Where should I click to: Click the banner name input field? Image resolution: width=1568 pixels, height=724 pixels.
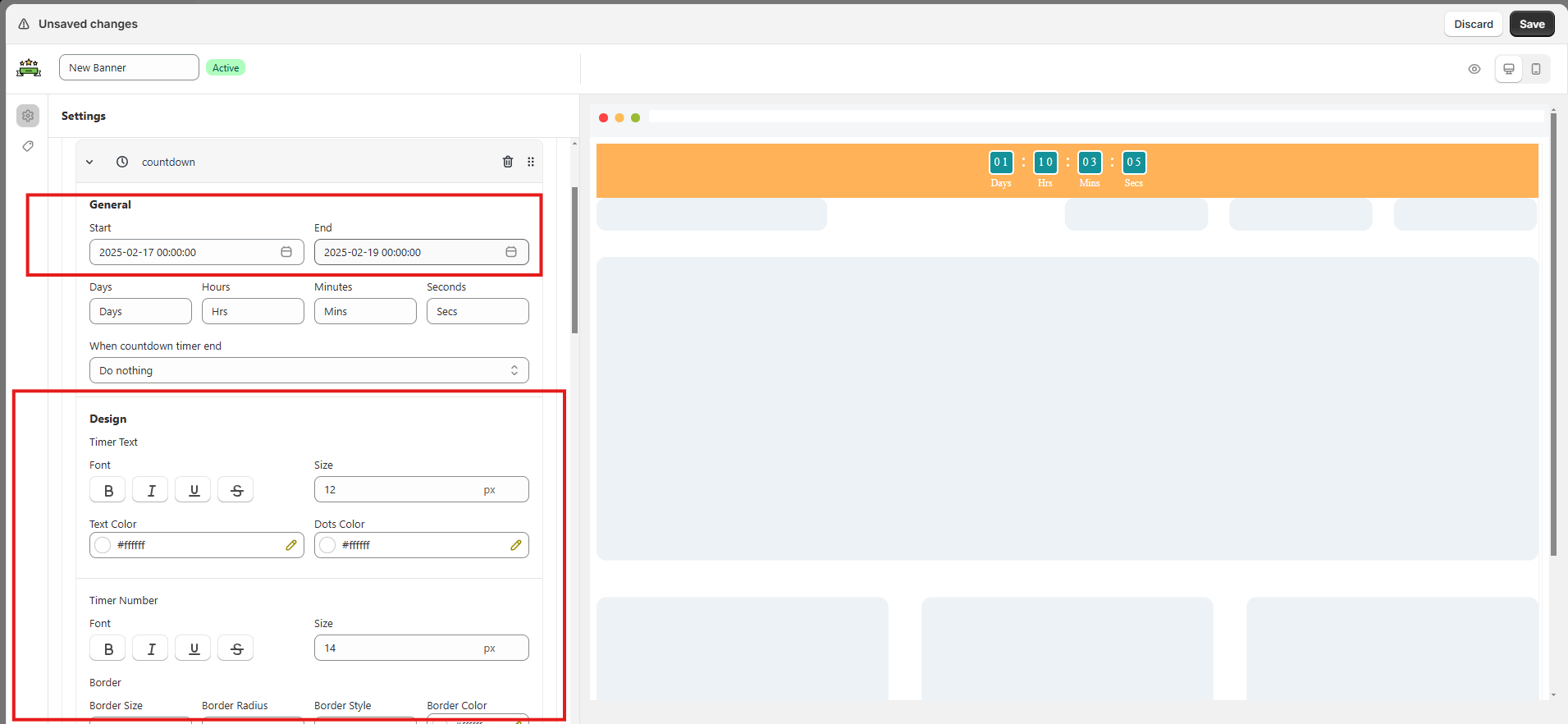tap(129, 67)
